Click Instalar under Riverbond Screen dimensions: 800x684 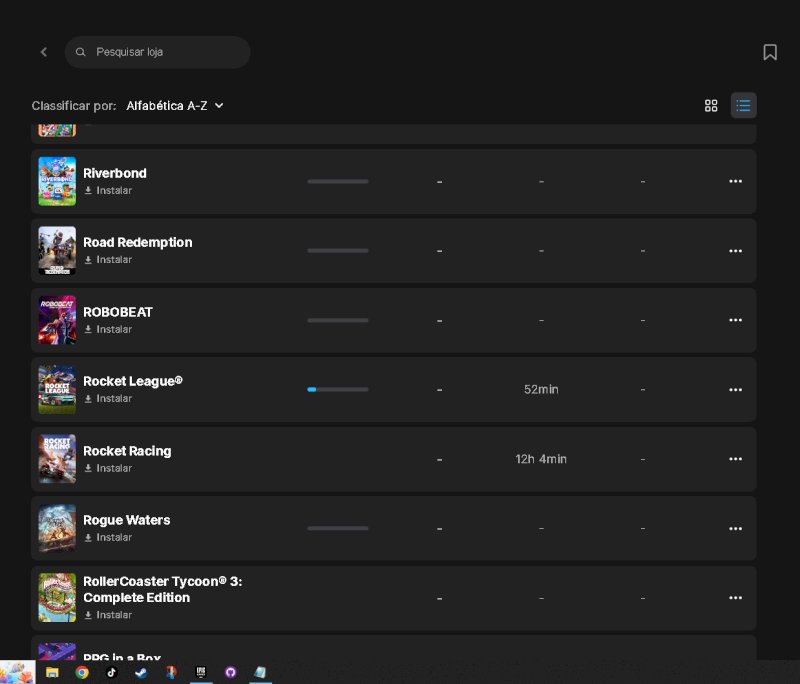coord(108,190)
